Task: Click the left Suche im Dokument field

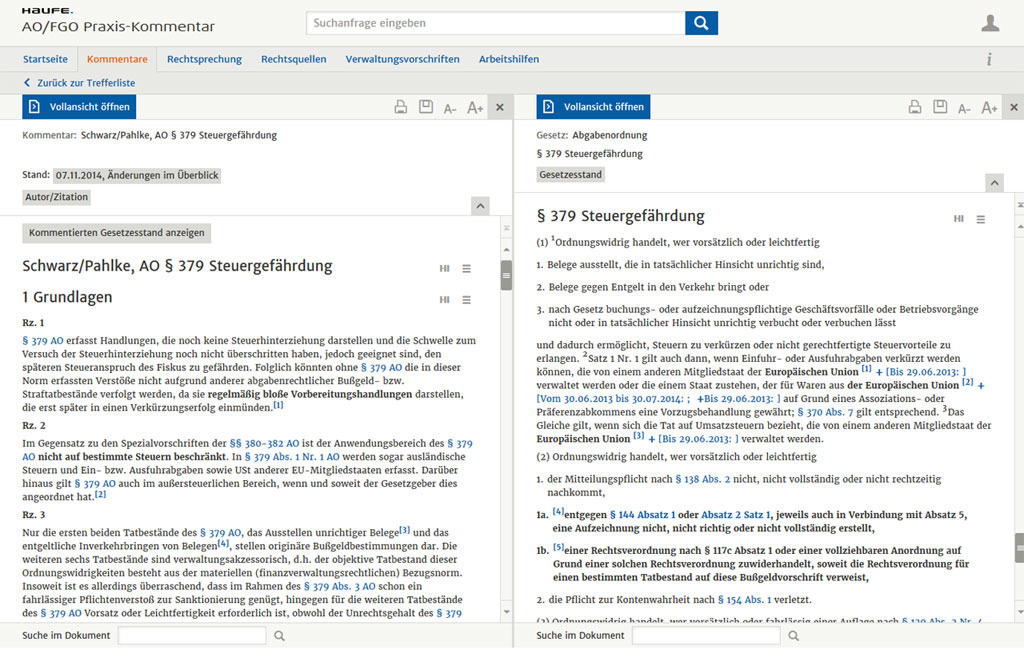Action: tap(192, 635)
